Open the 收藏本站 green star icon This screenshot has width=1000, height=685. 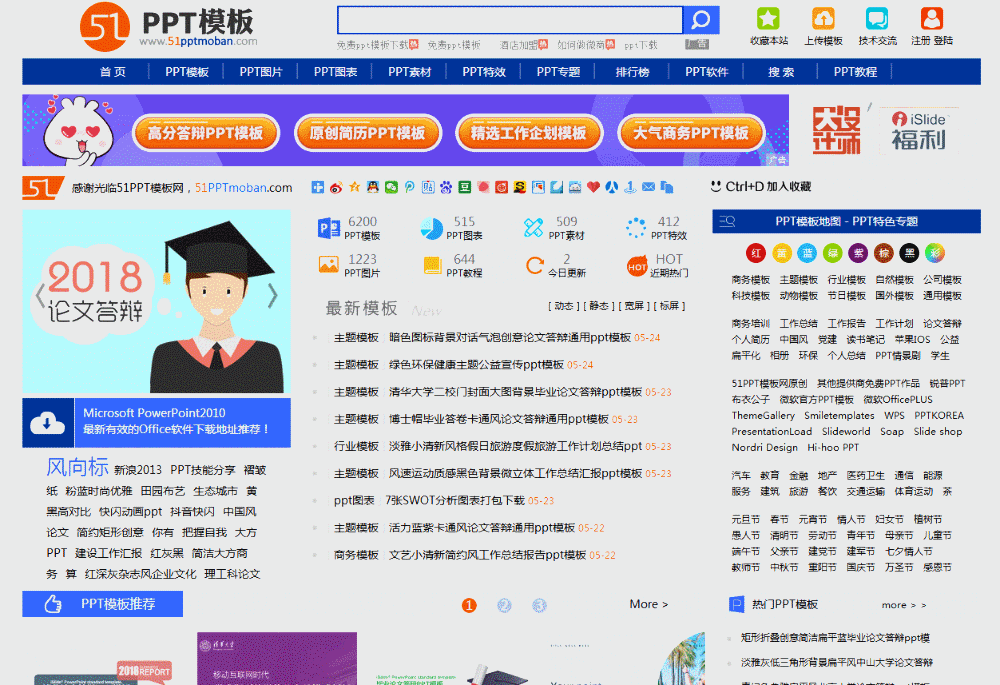[768, 19]
